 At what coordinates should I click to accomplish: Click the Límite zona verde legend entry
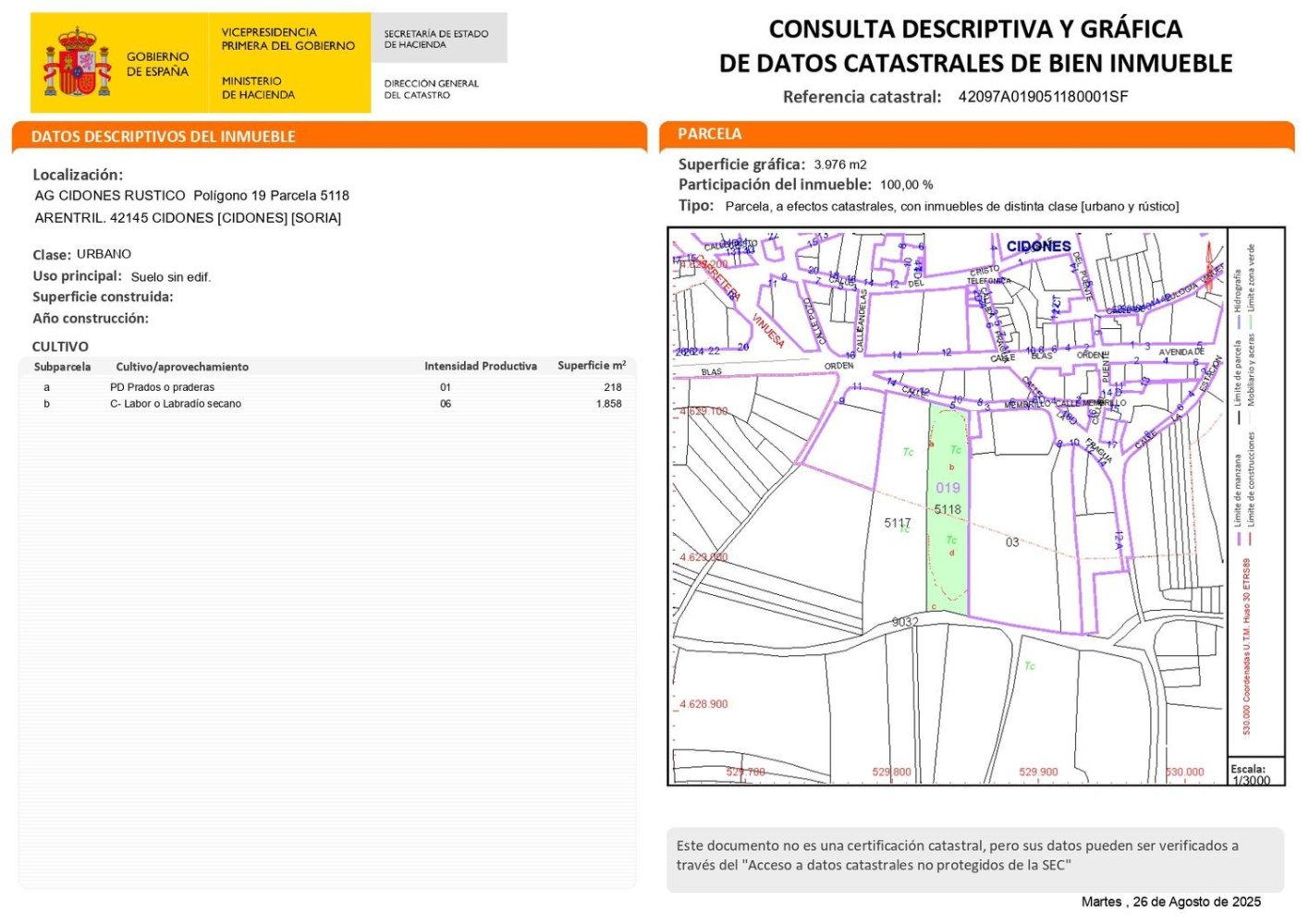pos(1251,277)
